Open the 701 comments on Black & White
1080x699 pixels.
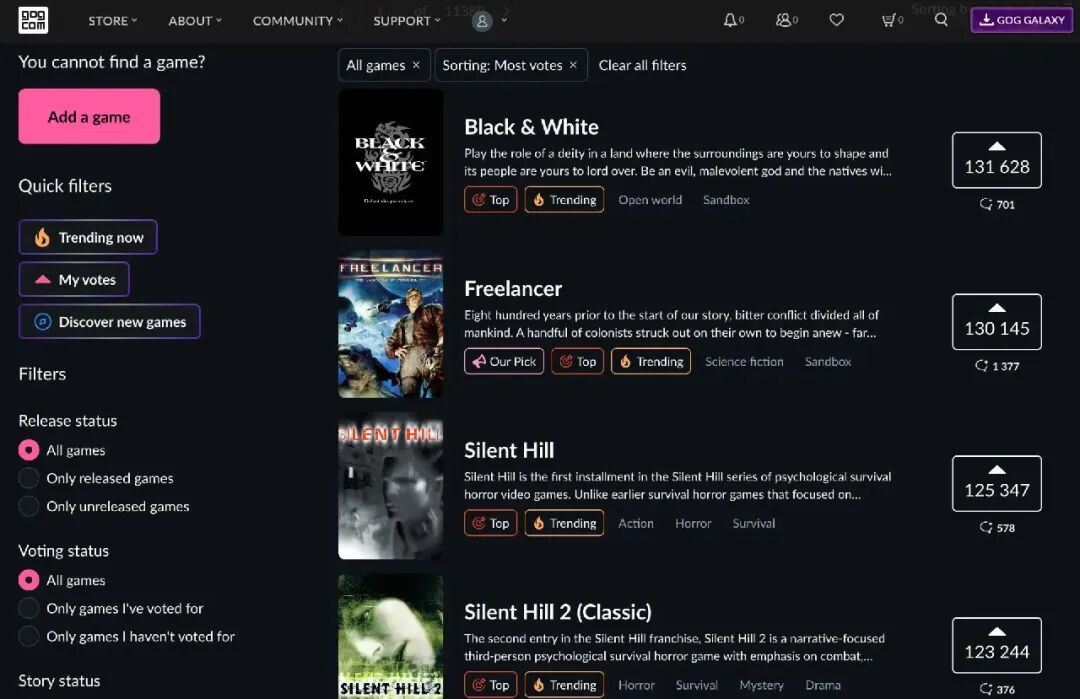point(997,205)
